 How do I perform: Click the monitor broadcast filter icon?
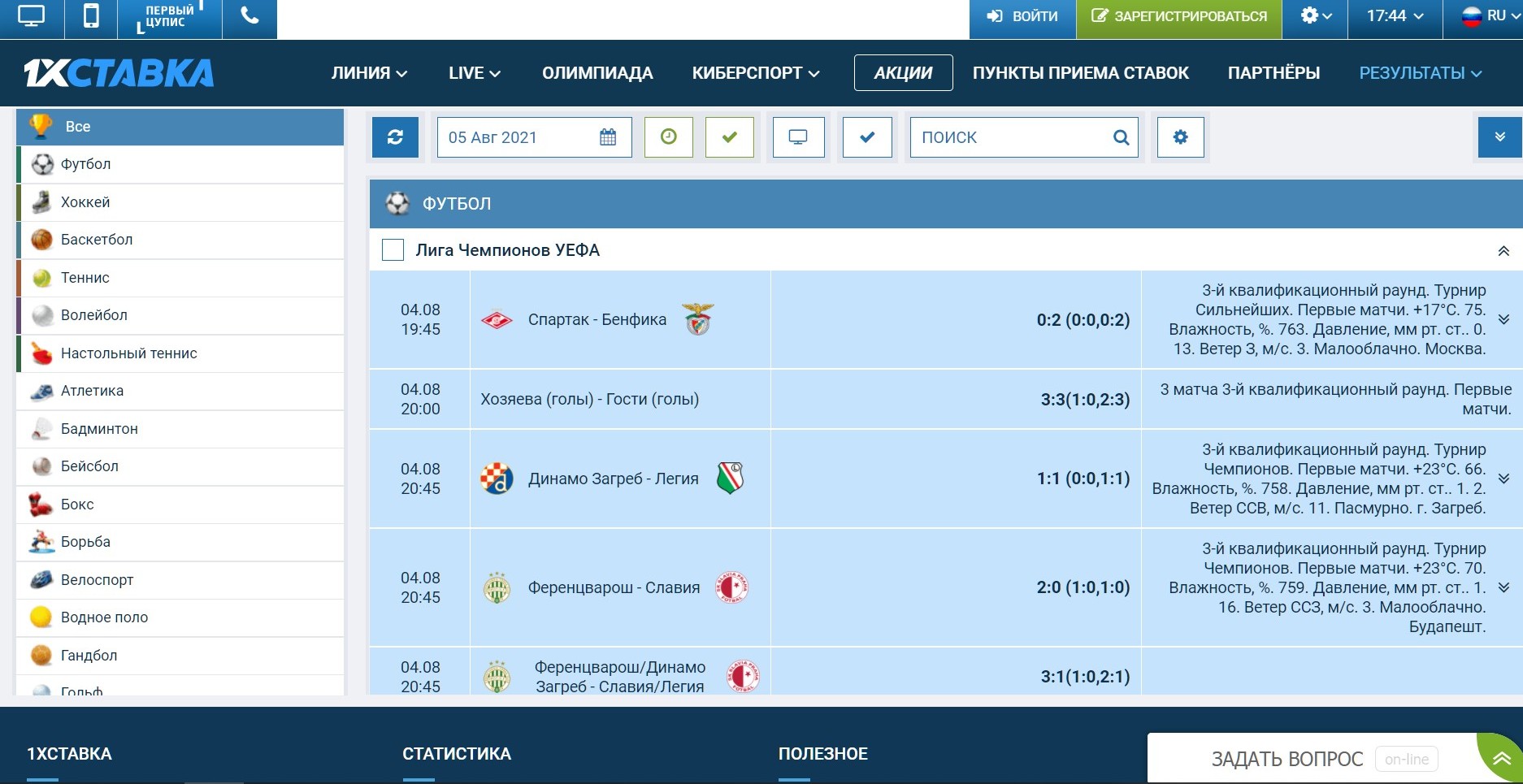(x=798, y=137)
